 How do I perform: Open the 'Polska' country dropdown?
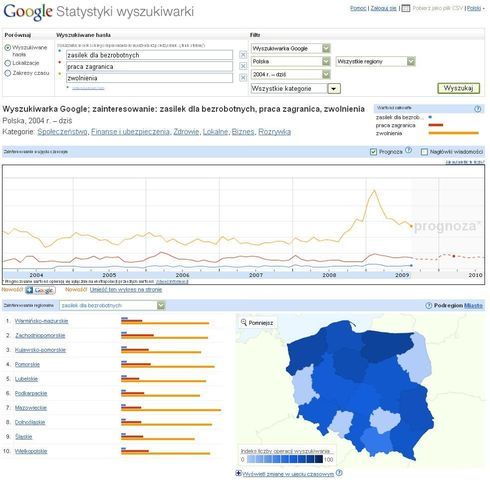291,61
